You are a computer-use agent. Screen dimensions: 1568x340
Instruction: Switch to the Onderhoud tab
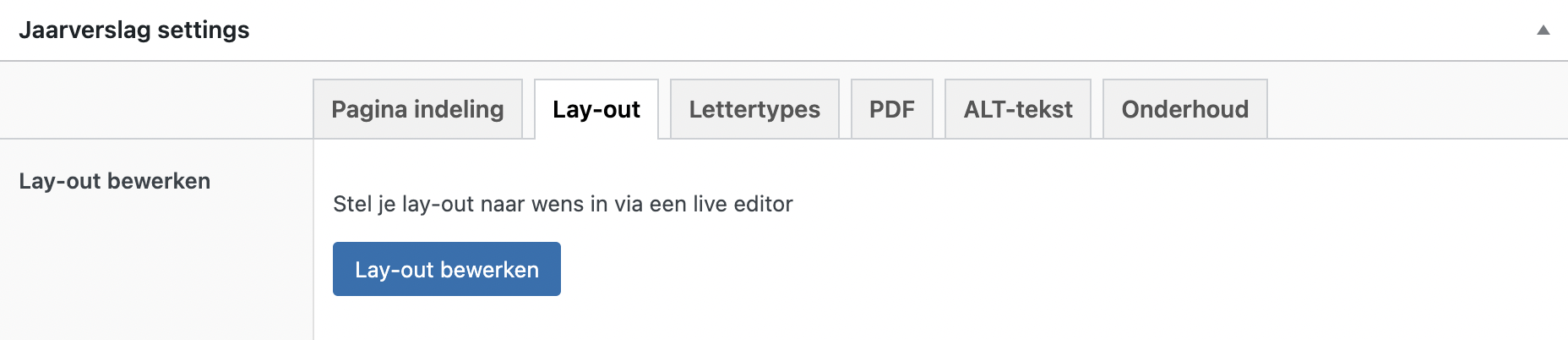1185,109
